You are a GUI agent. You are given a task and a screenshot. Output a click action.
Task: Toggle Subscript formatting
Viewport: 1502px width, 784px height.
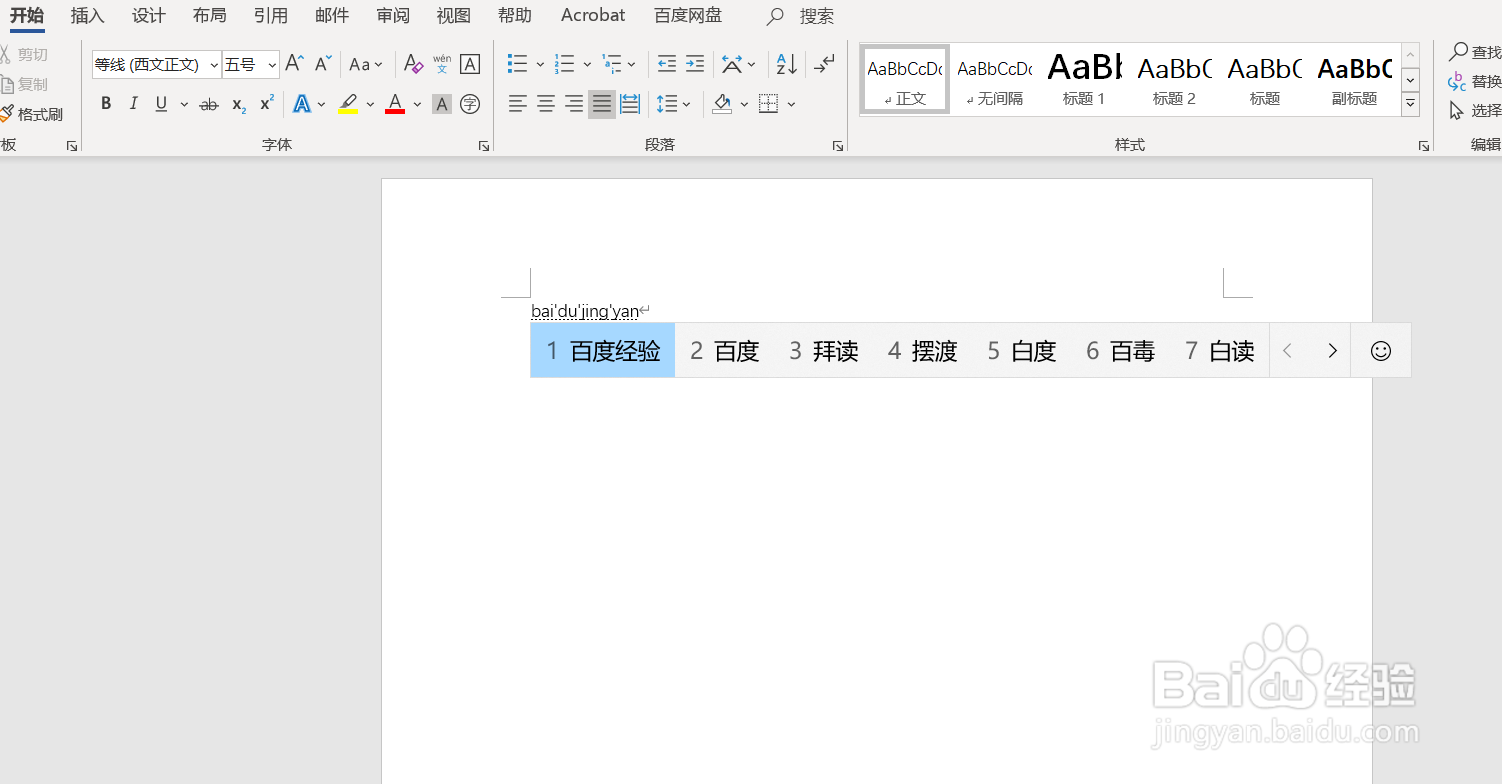(239, 104)
